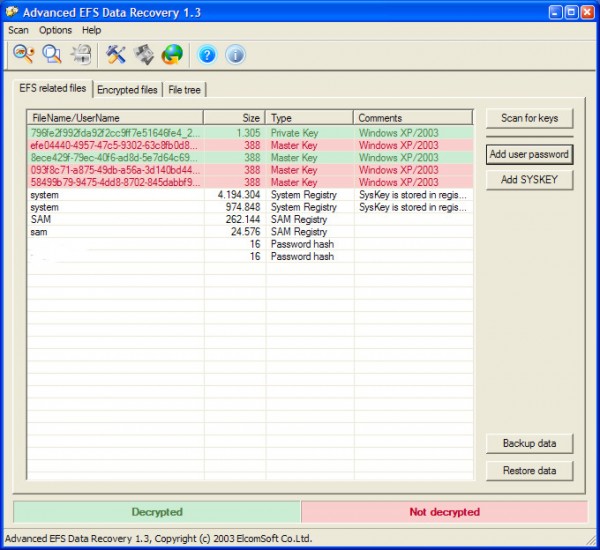Click the scan for keys toolbar icon
600x550 pixels.
point(22,55)
